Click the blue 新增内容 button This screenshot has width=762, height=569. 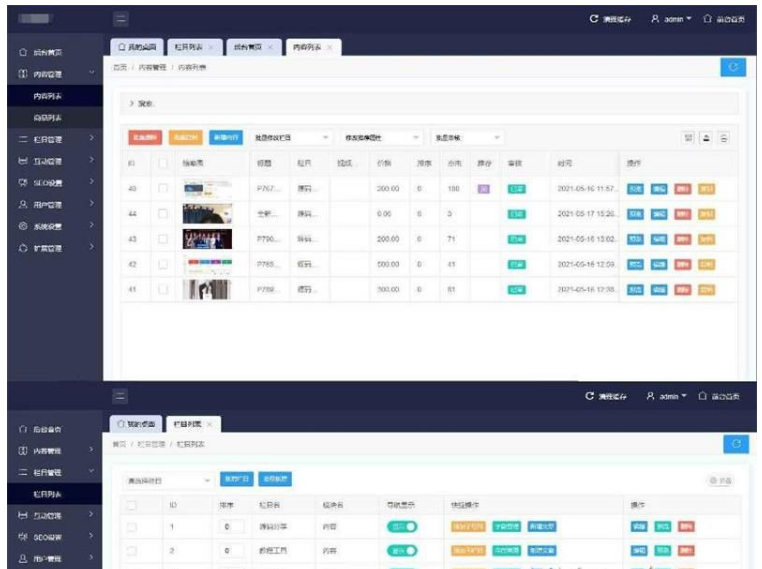tap(225, 137)
